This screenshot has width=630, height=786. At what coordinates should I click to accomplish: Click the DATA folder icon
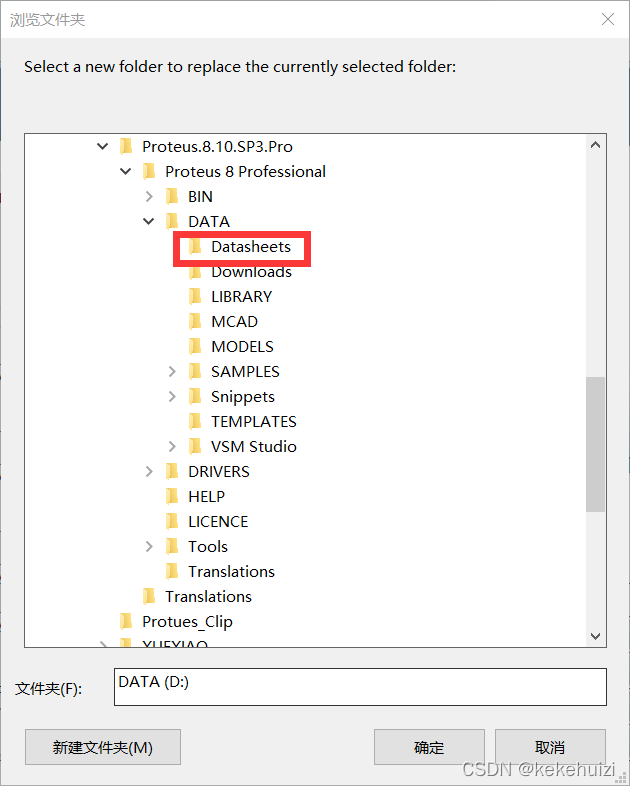pyautogui.click(x=172, y=221)
